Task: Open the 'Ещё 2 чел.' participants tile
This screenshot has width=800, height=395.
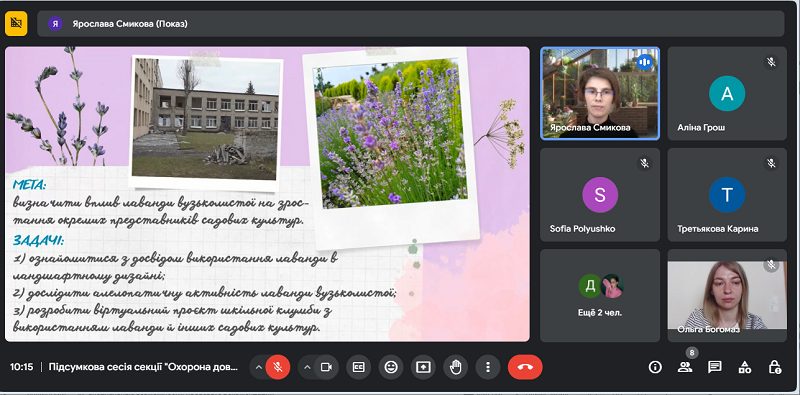Action: 600,295
